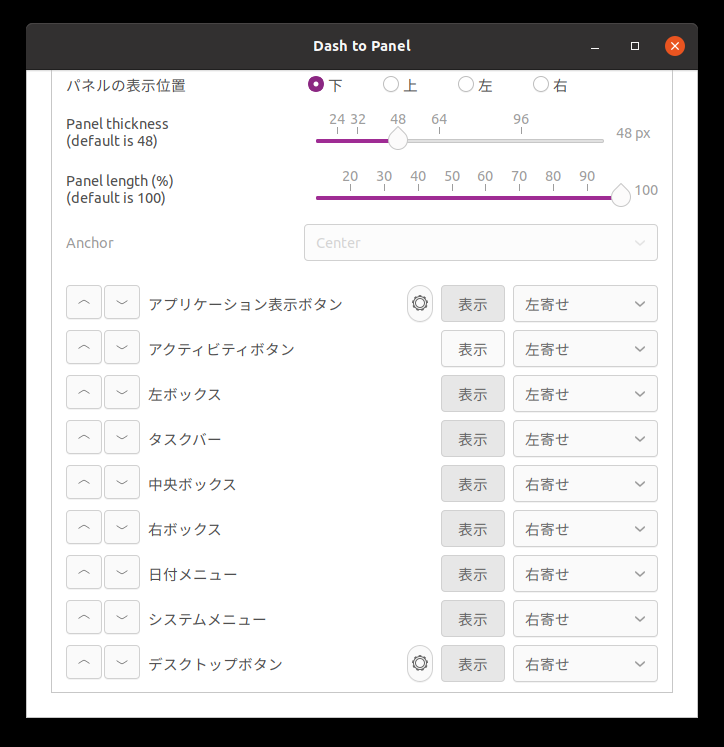The image size is (724, 747).
Task: Open settings gear for デスクトップボタン
Action: (x=420, y=664)
